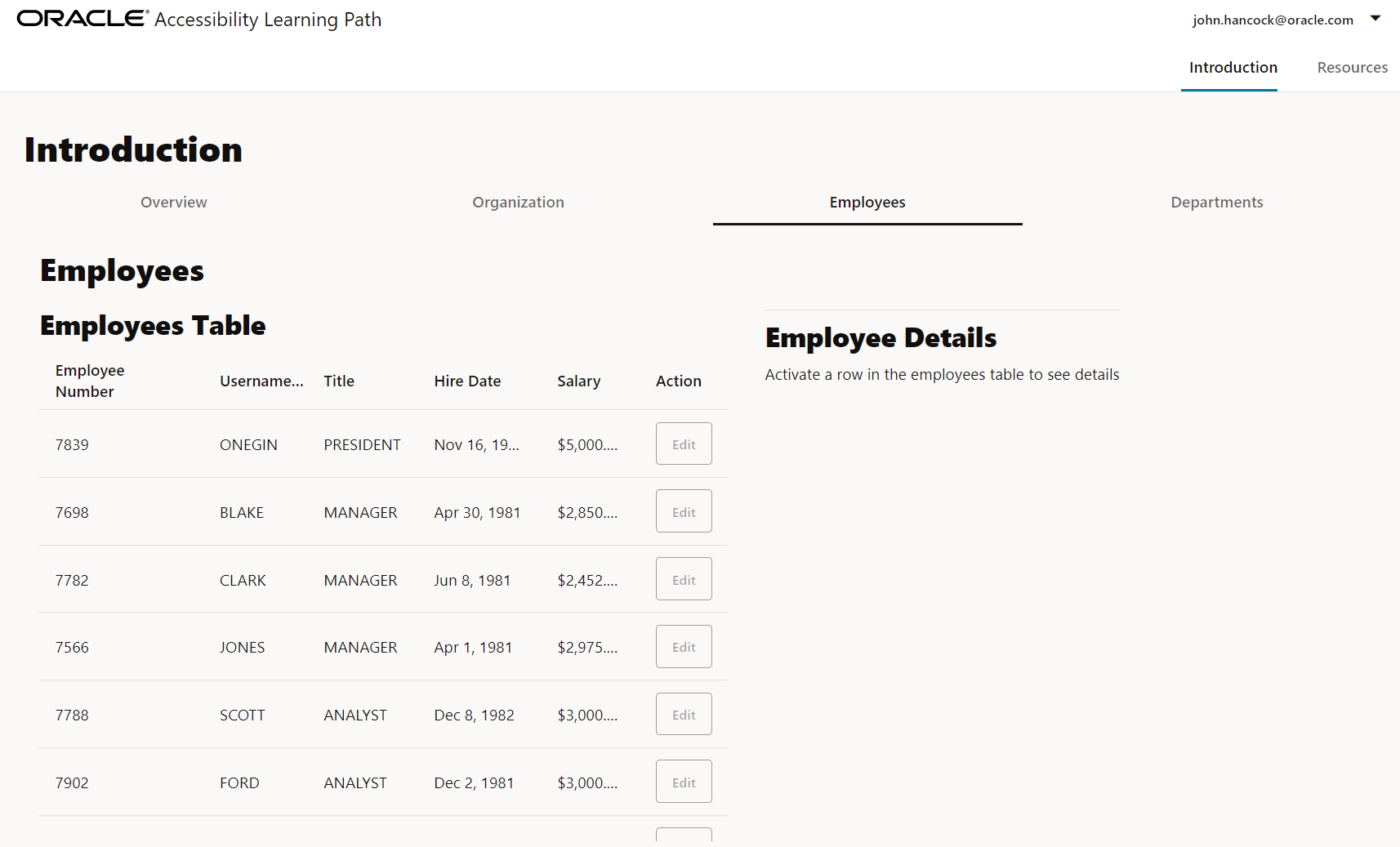Activate the row for employee 7839
Image resolution: width=1400 pixels, height=847 pixels.
click(245, 444)
